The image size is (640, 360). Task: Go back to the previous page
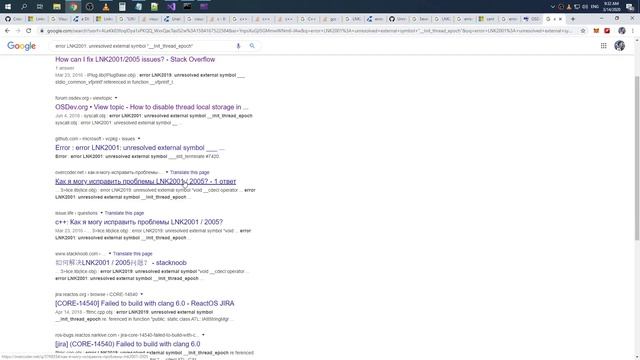point(7,31)
